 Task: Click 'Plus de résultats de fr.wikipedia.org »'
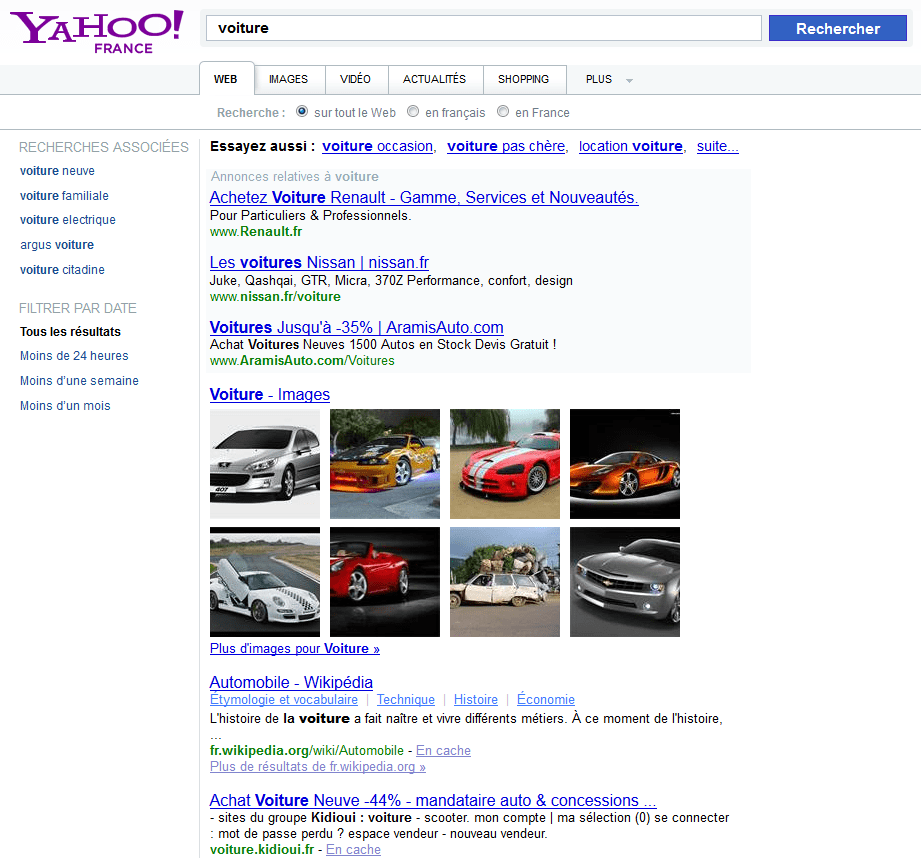pos(318,766)
